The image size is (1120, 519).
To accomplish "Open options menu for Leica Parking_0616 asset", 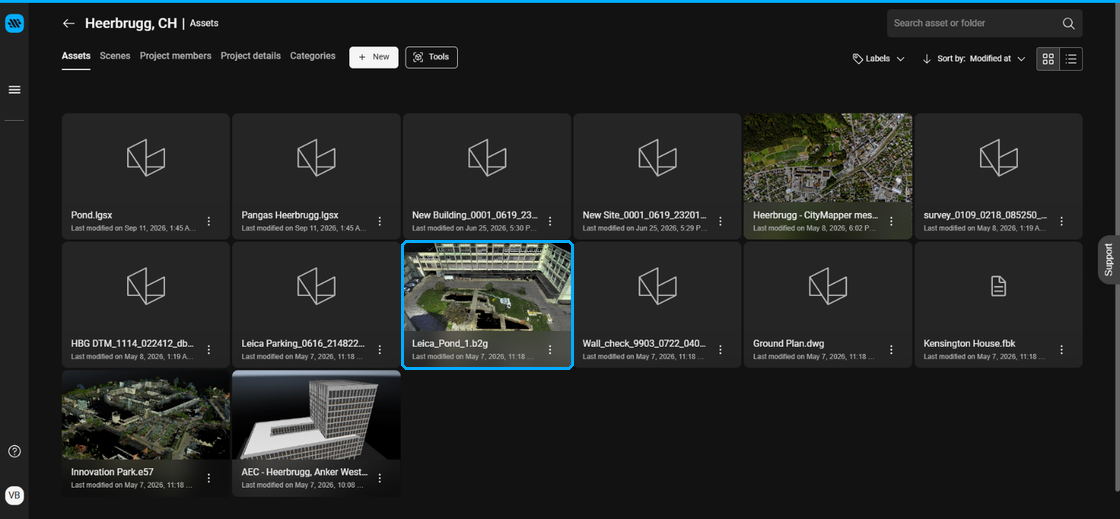I will 380,350.
